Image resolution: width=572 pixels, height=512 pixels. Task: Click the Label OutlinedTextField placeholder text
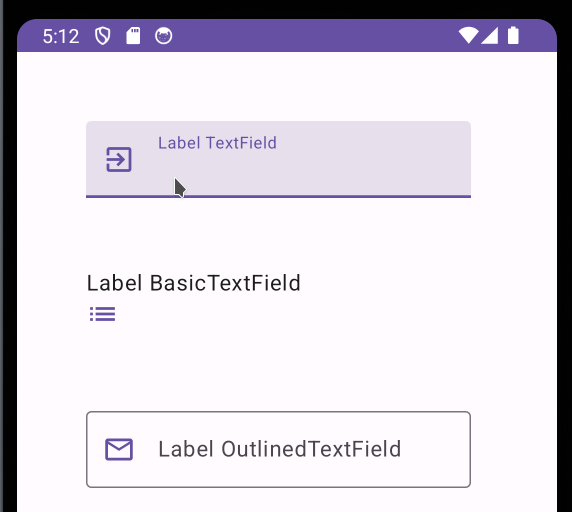coord(280,449)
